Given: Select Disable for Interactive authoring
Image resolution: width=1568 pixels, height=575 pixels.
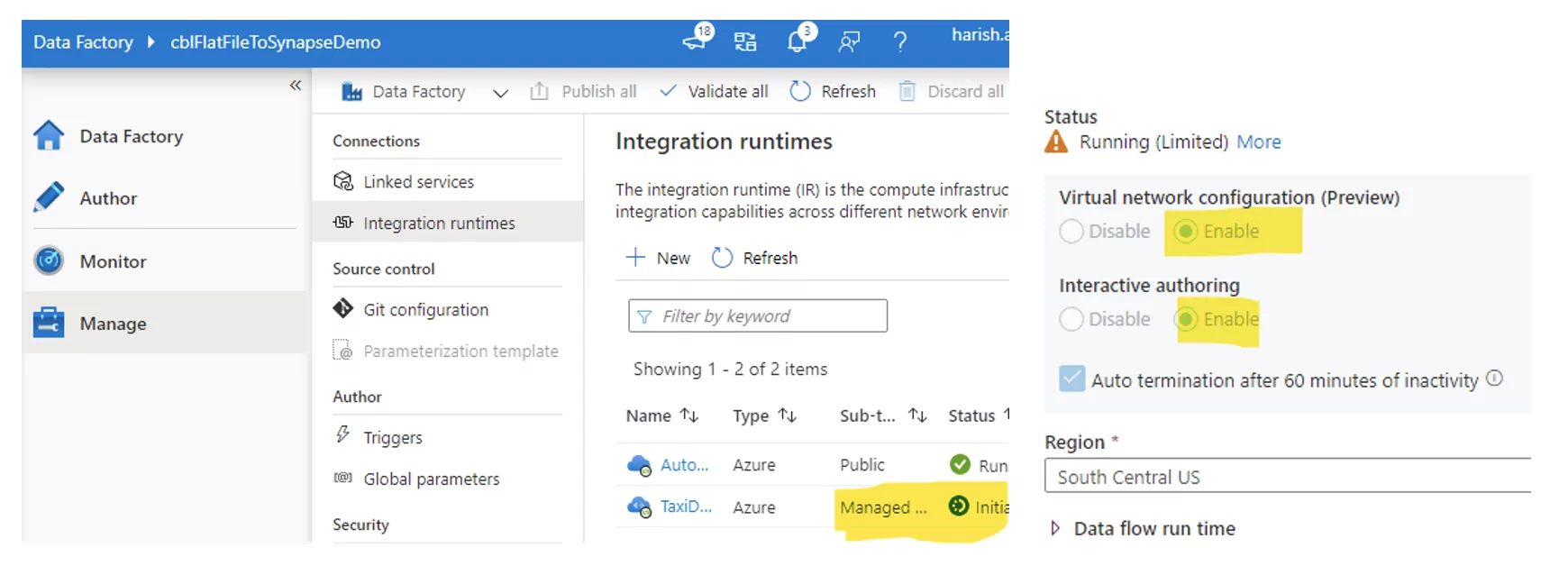Looking at the screenshot, I should 1071,319.
